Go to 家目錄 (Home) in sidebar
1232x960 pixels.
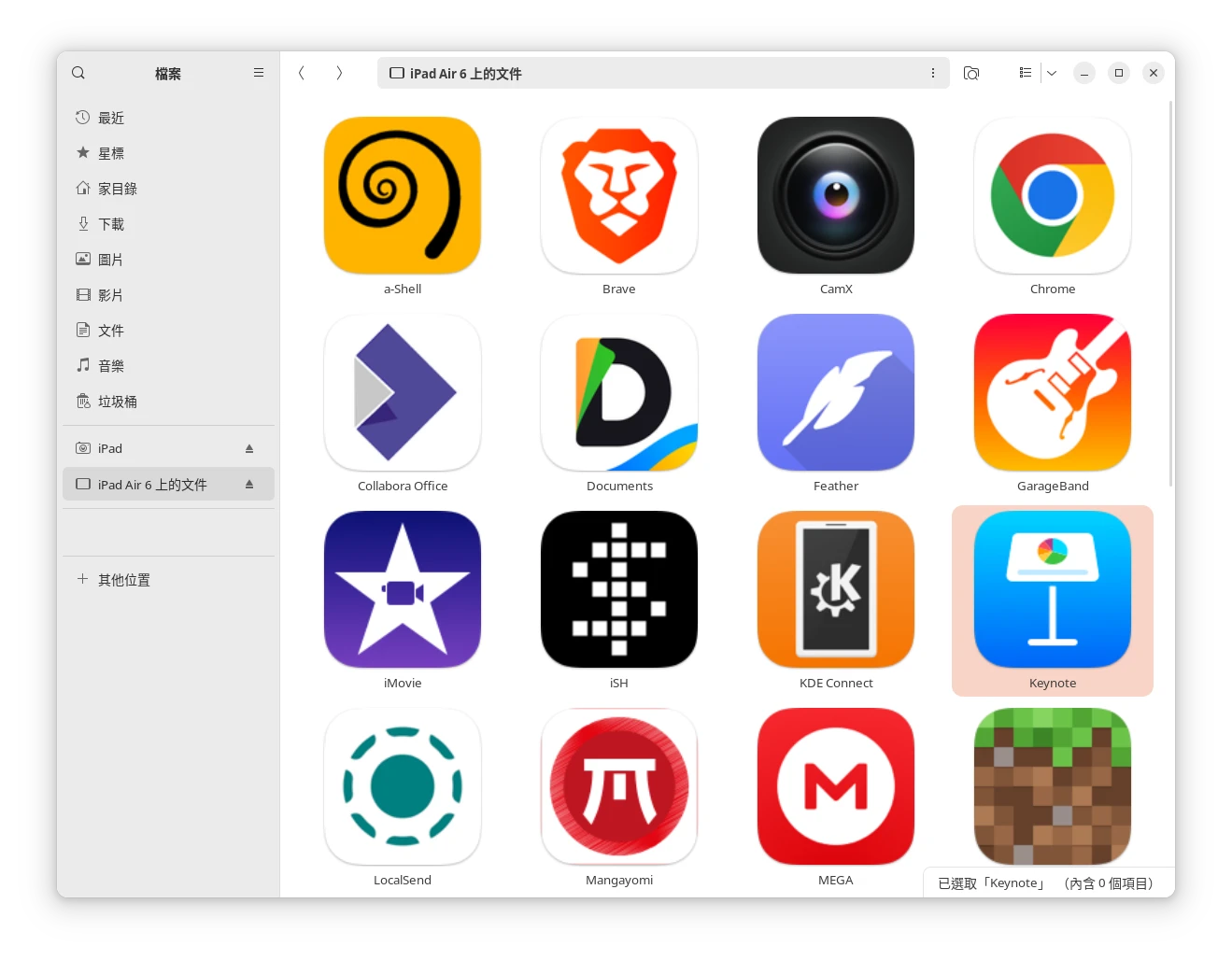point(168,189)
